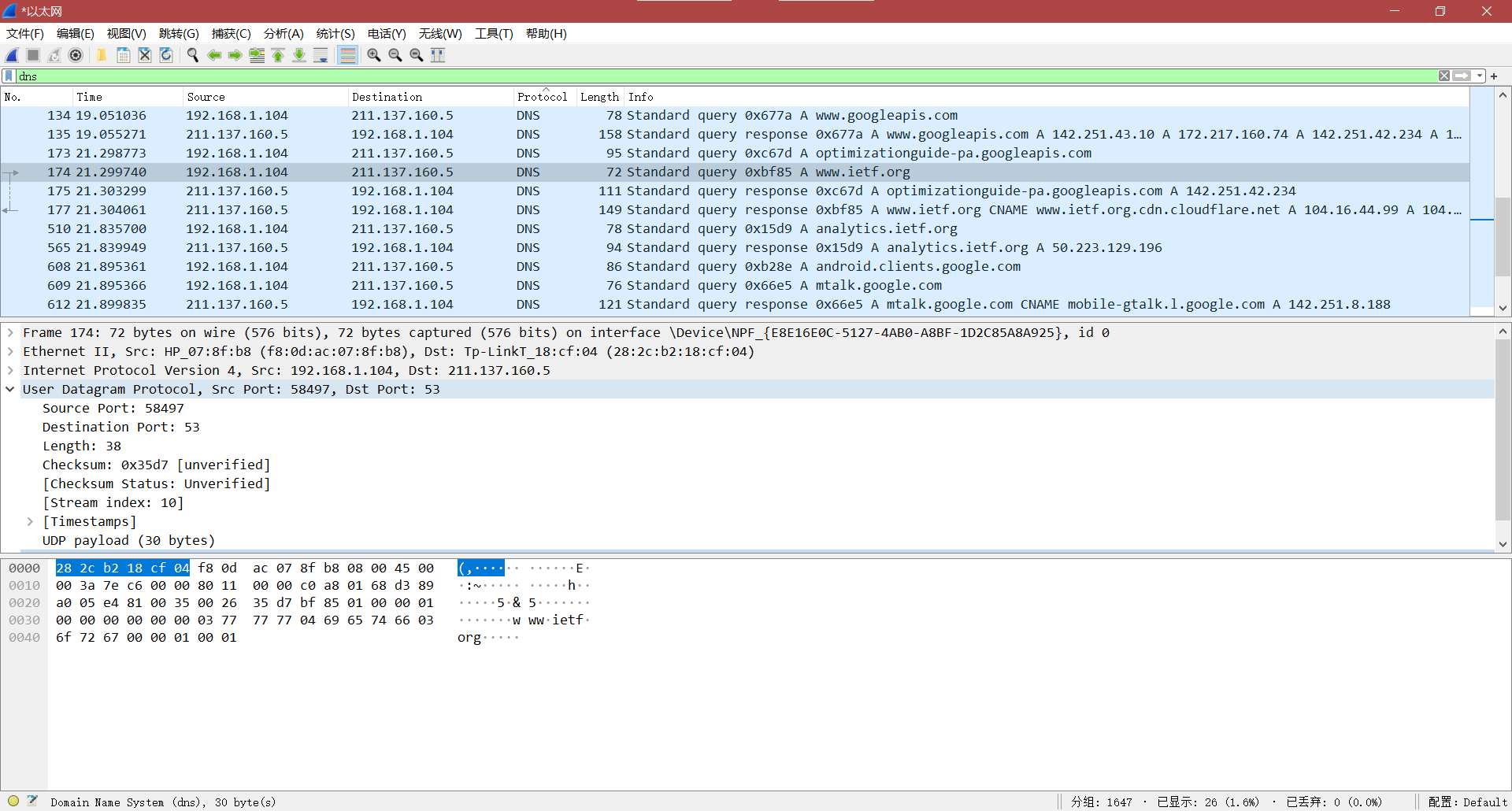Find a packet with the magnifier icon
The width and height of the screenshot is (1512, 811).
(192, 55)
